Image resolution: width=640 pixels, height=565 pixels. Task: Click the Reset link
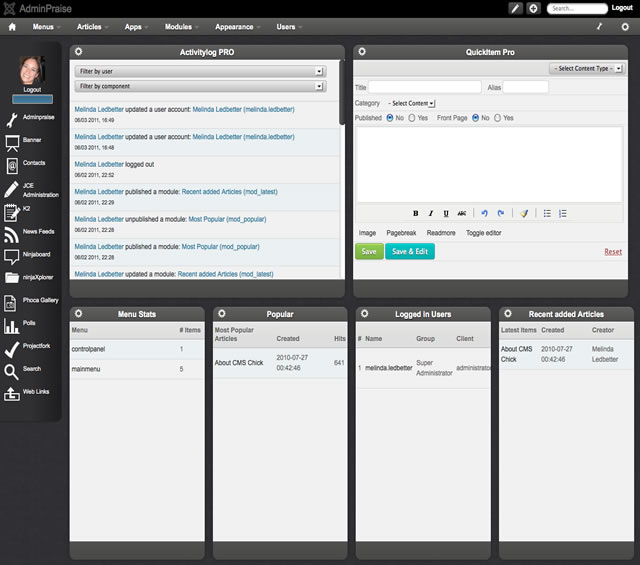pyautogui.click(x=612, y=252)
